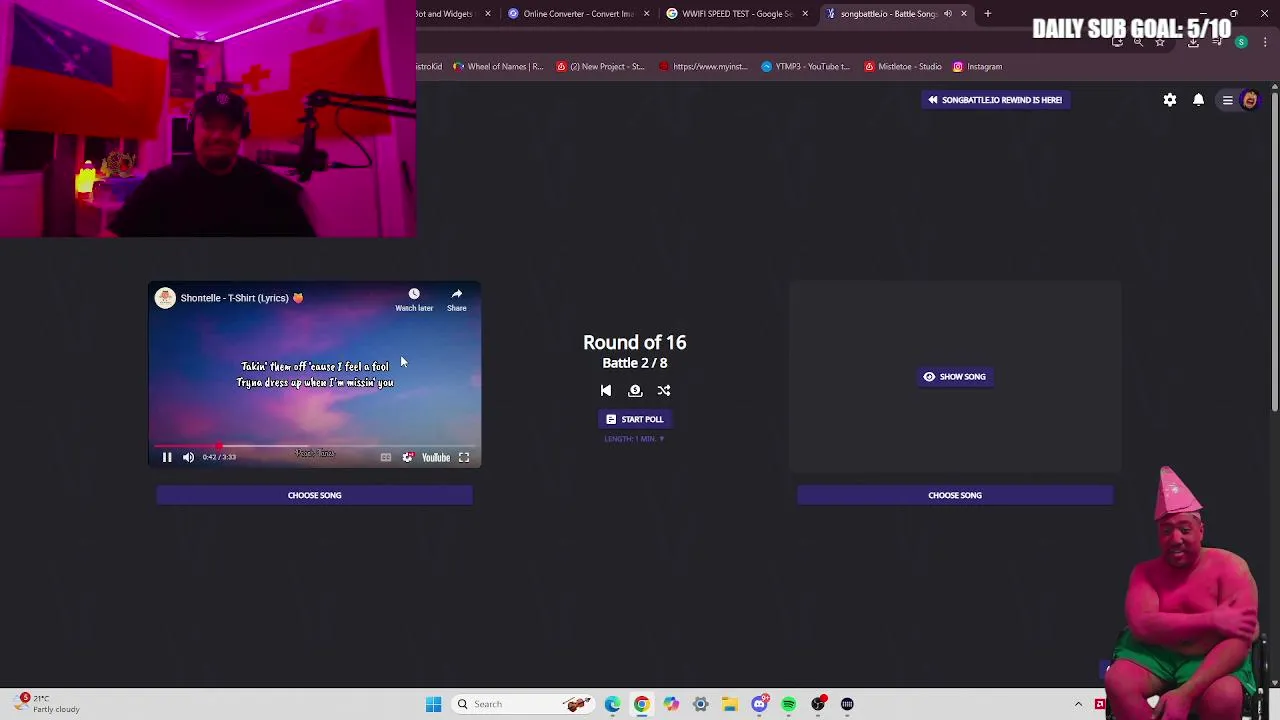Open the Instagram bookmark
This screenshot has width=1280, height=720.
pyautogui.click(x=977, y=67)
